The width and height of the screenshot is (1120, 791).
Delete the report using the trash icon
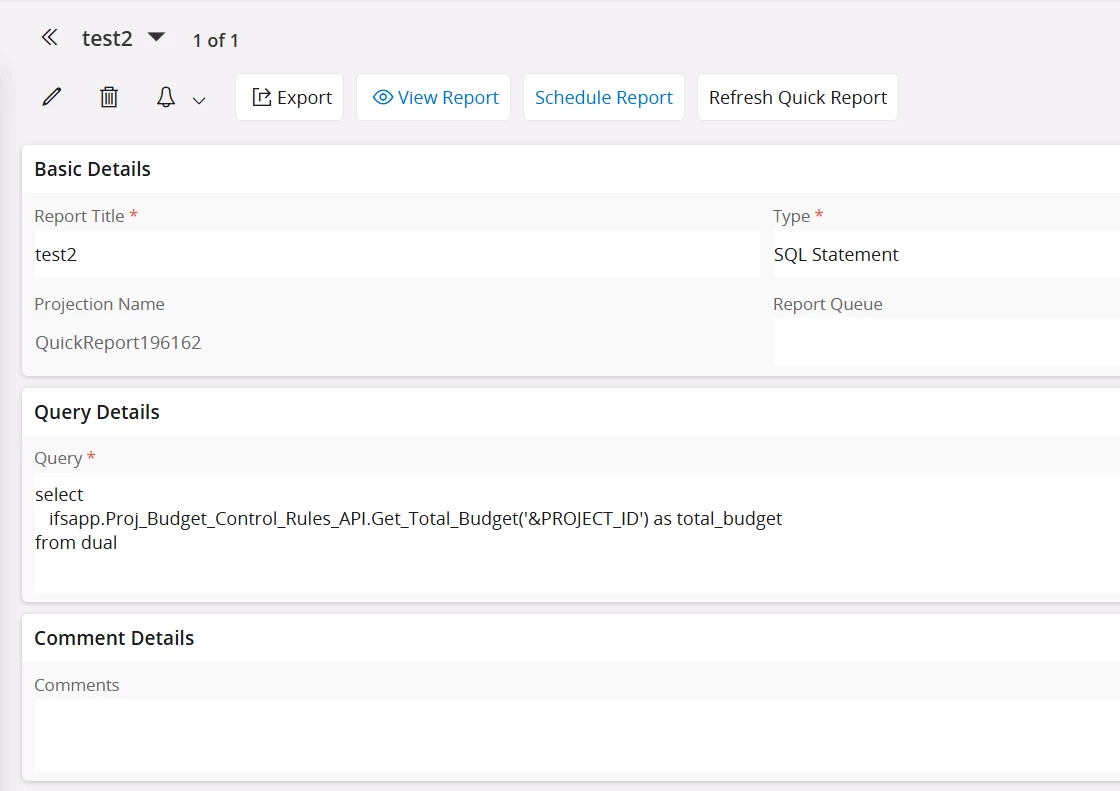coord(109,97)
